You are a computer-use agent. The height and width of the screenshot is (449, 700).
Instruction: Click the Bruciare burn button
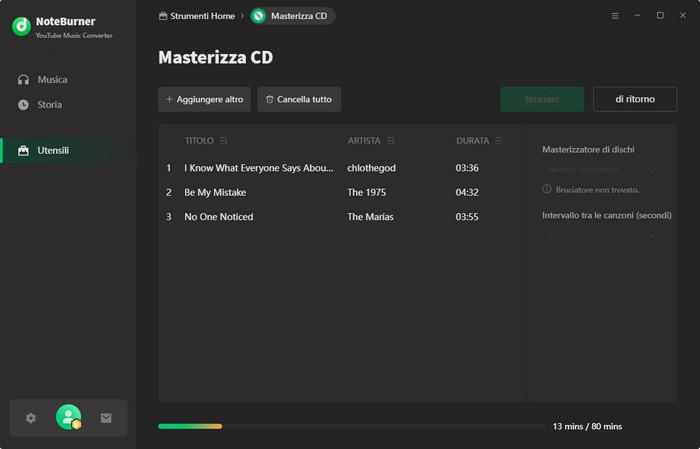point(542,99)
